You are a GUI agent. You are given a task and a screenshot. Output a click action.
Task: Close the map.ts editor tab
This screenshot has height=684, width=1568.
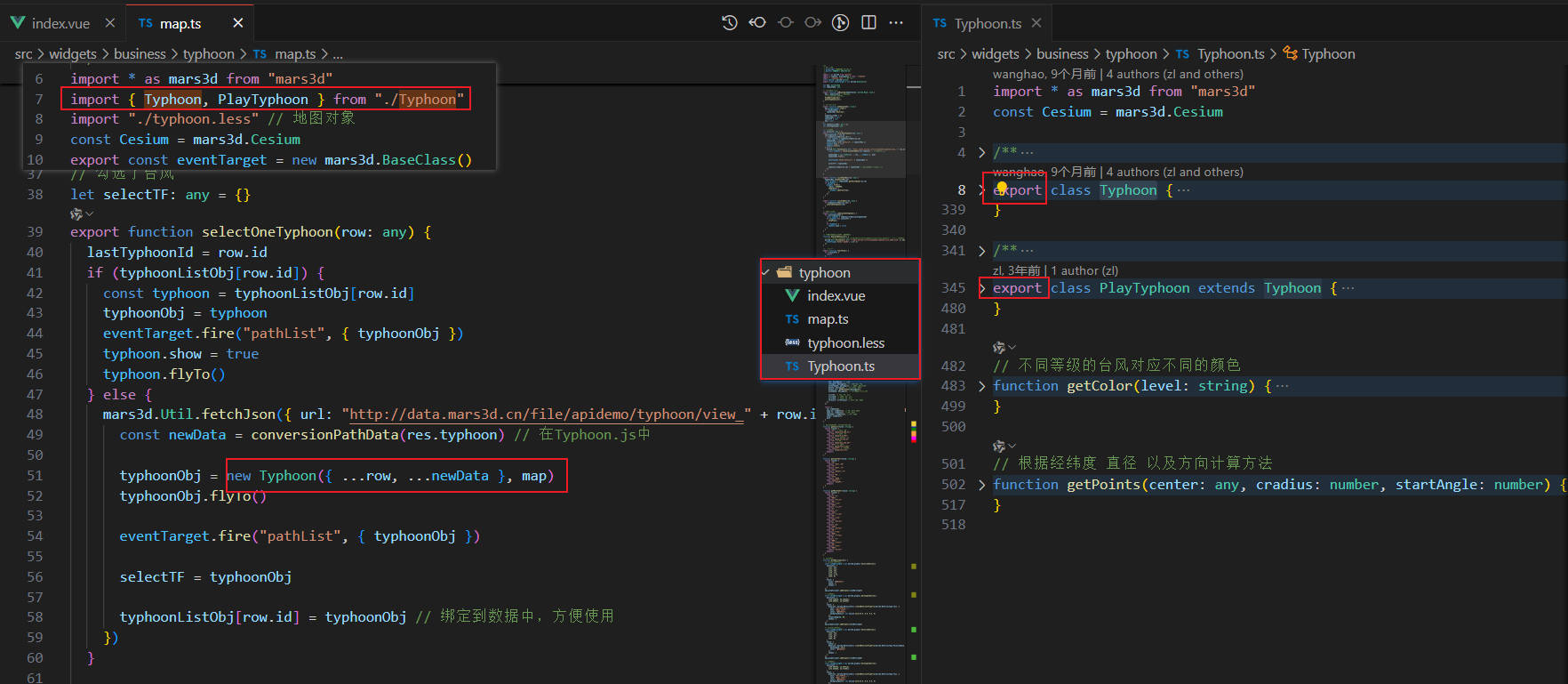[237, 23]
